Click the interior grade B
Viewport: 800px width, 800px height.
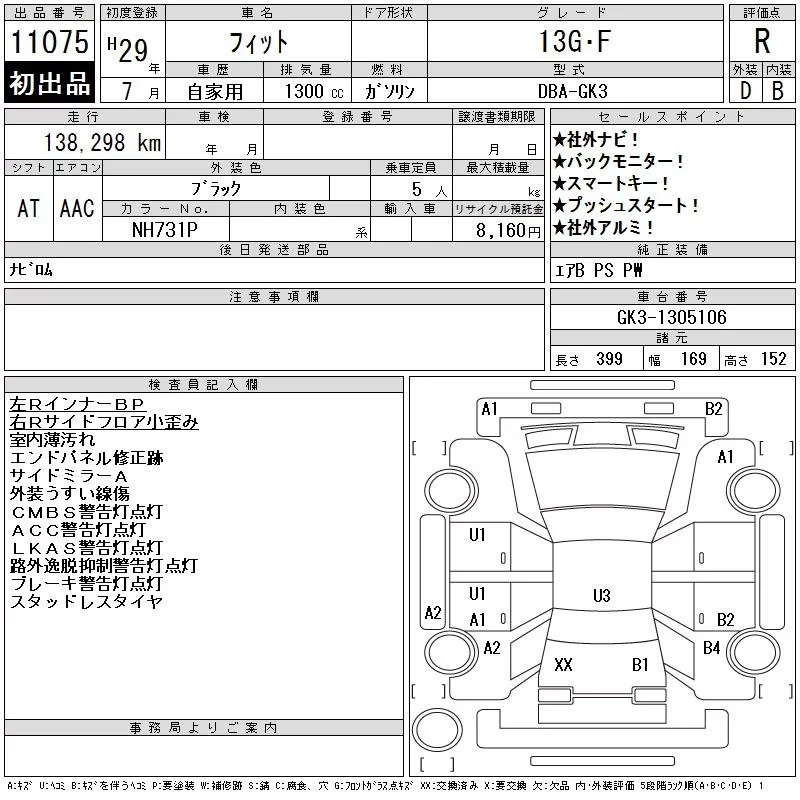coord(778,91)
